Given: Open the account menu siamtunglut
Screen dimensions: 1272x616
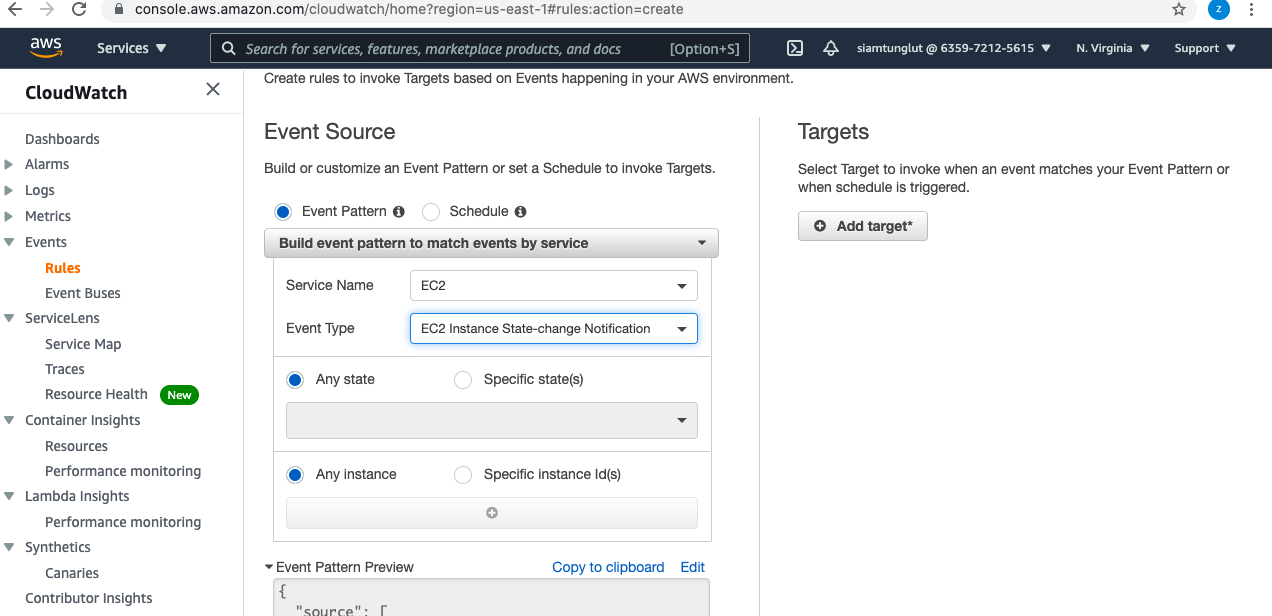Looking at the screenshot, I should [954, 48].
